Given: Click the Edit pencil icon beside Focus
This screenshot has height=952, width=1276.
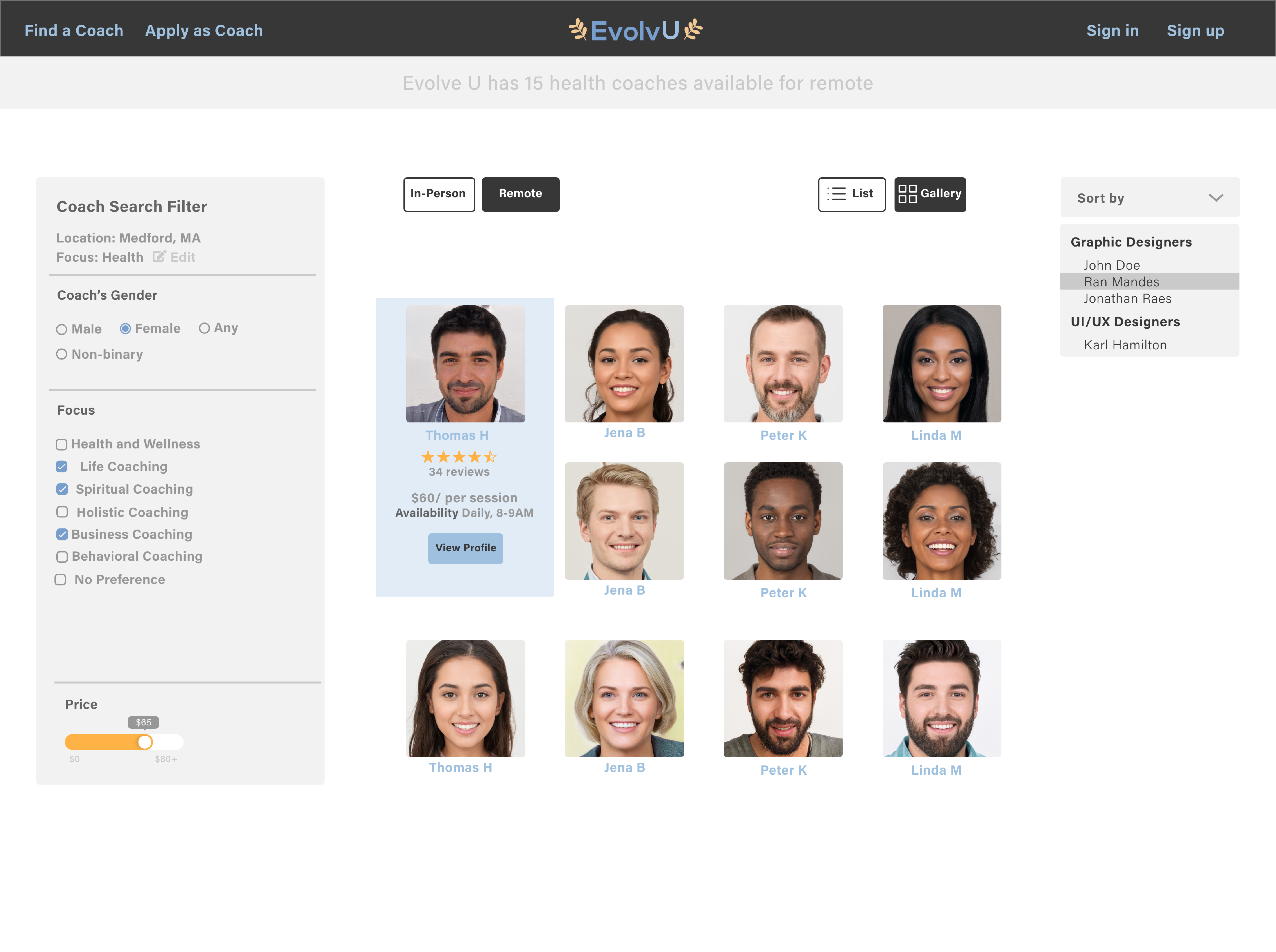Looking at the screenshot, I should (x=159, y=256).
